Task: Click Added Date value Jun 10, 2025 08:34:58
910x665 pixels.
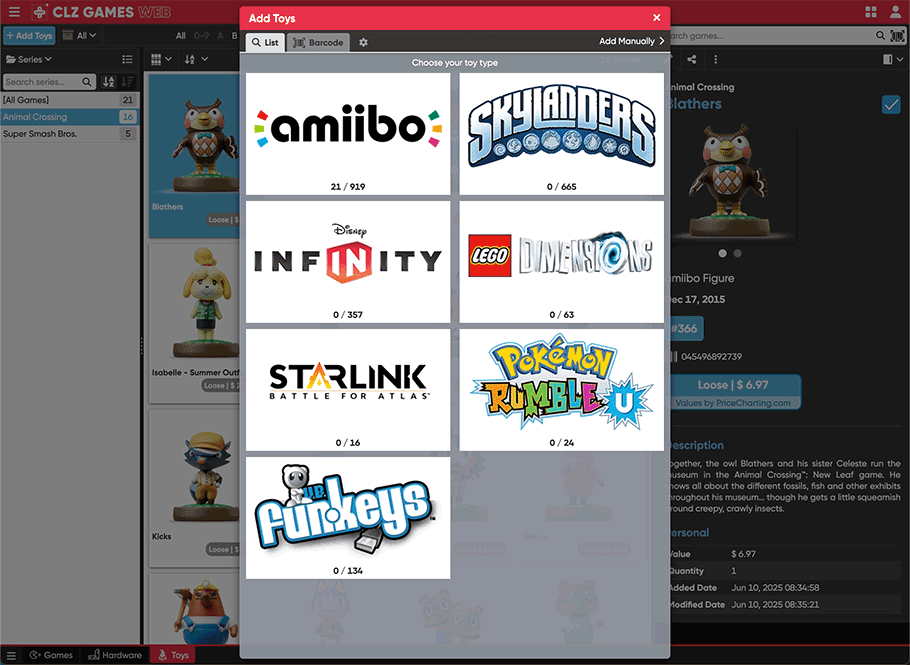Action: [x=775, y=588]
